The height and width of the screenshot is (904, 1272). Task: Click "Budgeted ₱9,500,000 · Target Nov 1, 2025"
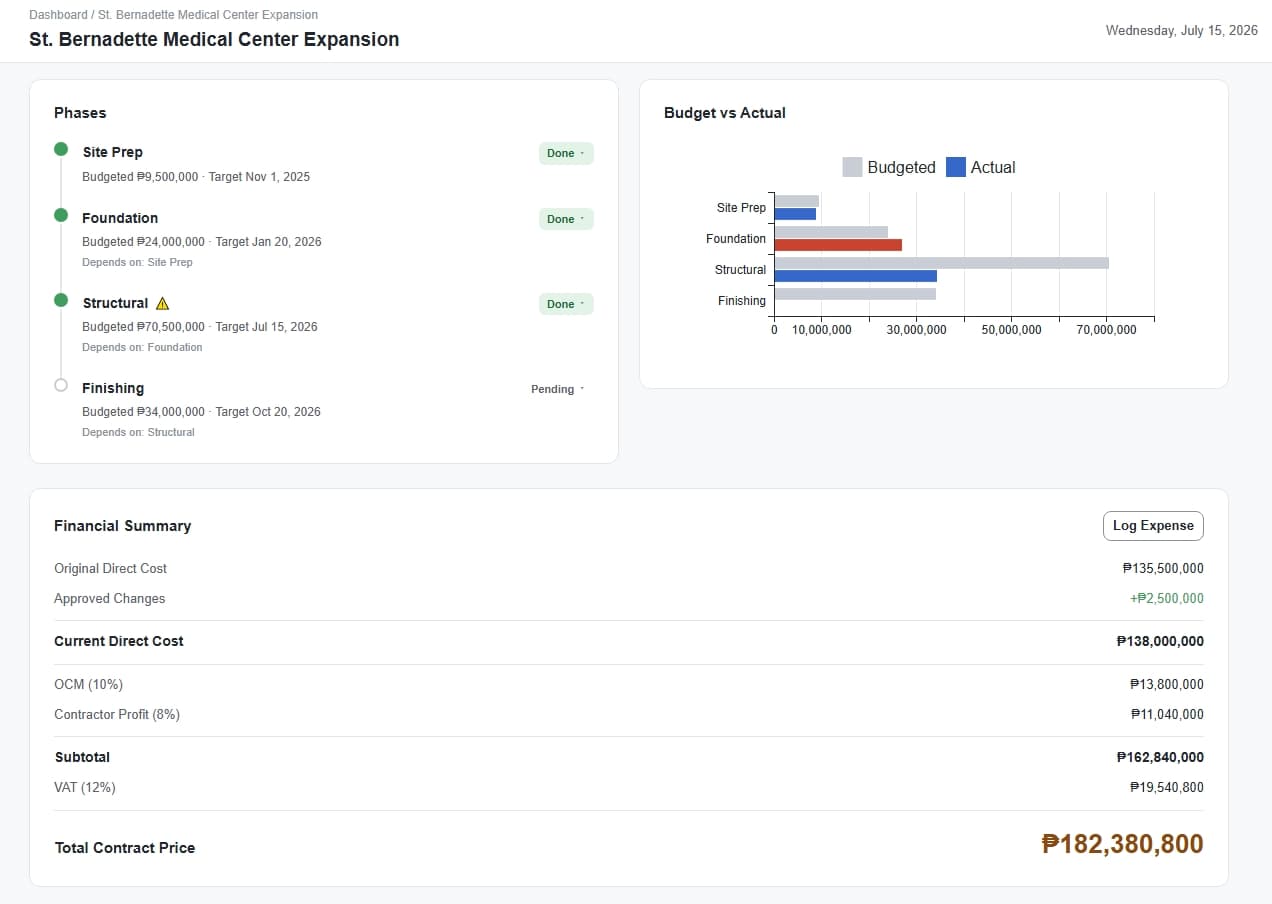196,177
